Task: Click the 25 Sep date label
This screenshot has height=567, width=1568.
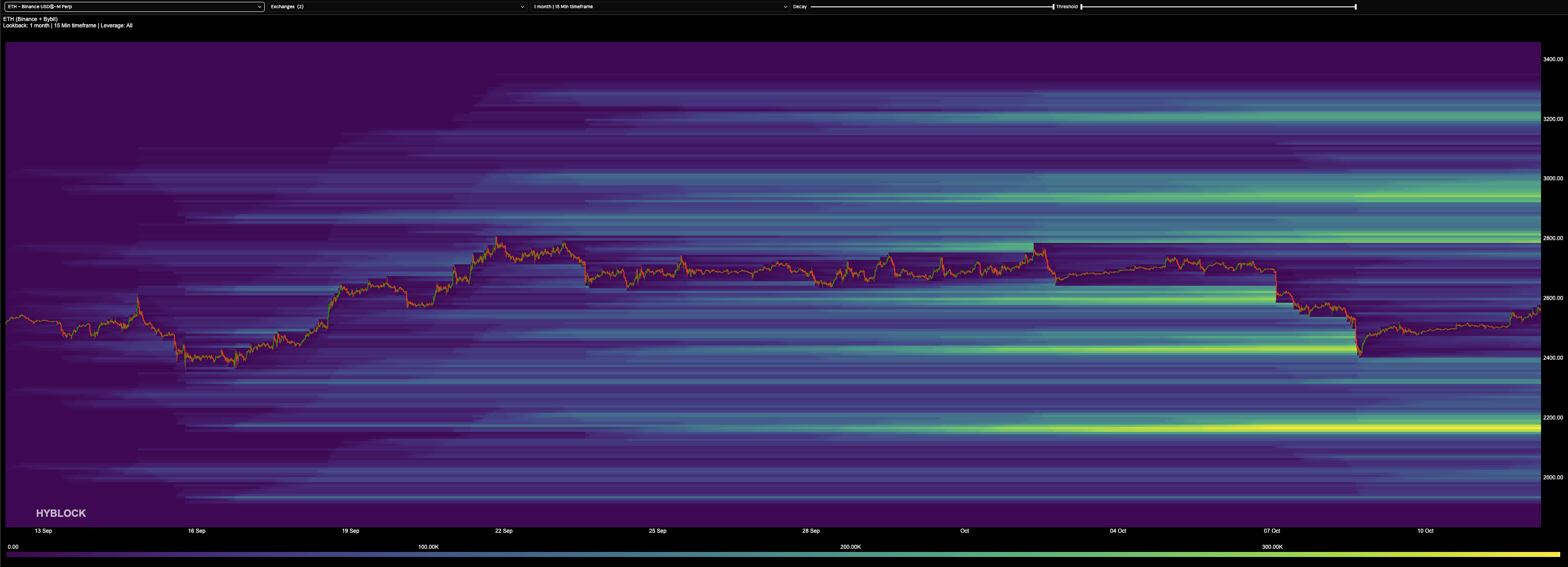Action: (657, 531)
